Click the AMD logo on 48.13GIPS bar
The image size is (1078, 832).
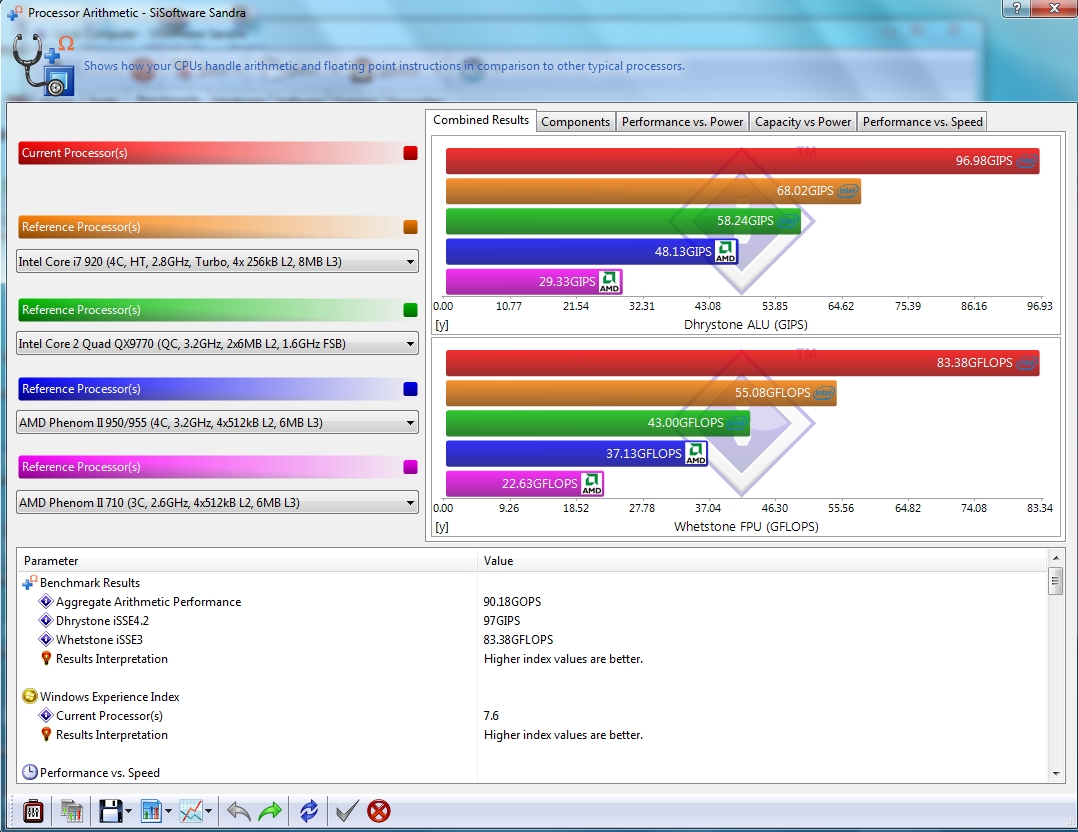pos(726,251)
